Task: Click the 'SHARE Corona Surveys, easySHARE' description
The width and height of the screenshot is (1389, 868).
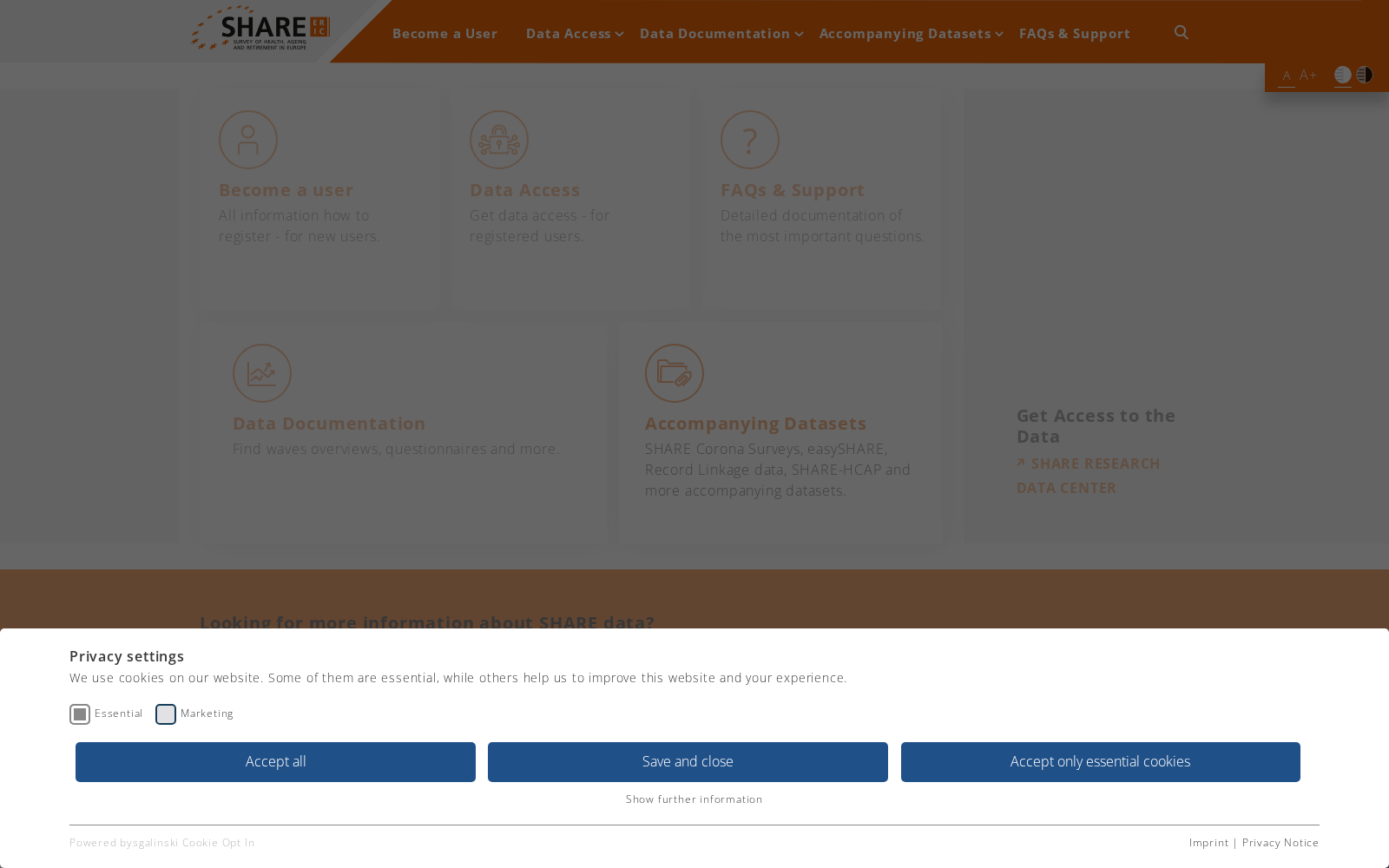Action: [x=778, y=470]
